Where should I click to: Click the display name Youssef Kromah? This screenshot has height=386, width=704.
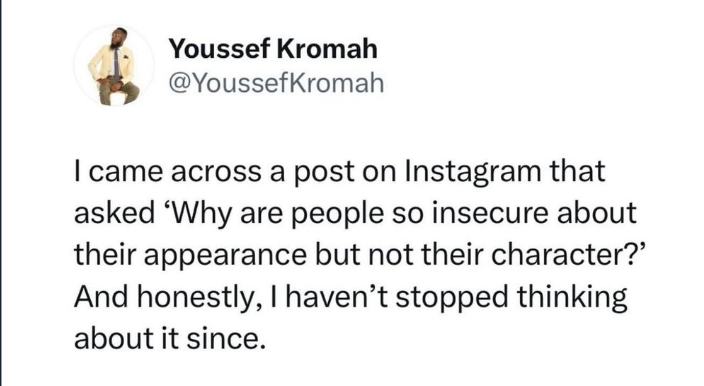point(273,48)
